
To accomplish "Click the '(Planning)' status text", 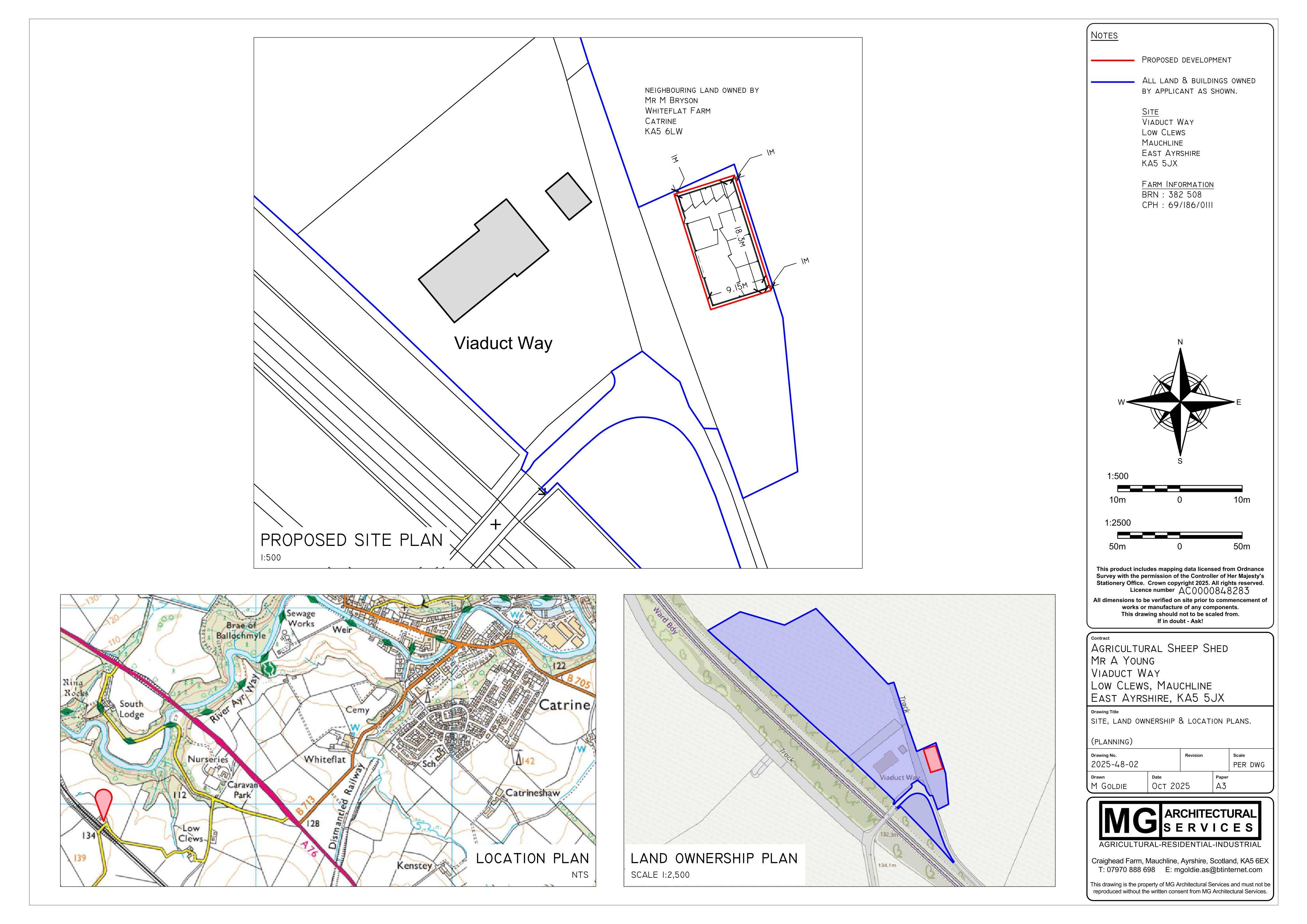I will tap(1112, 742).
